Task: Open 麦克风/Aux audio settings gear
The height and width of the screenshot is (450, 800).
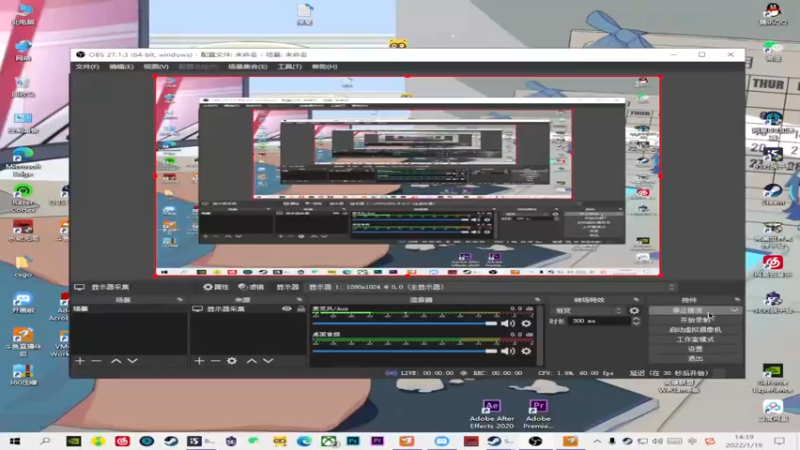Action: 526,323
